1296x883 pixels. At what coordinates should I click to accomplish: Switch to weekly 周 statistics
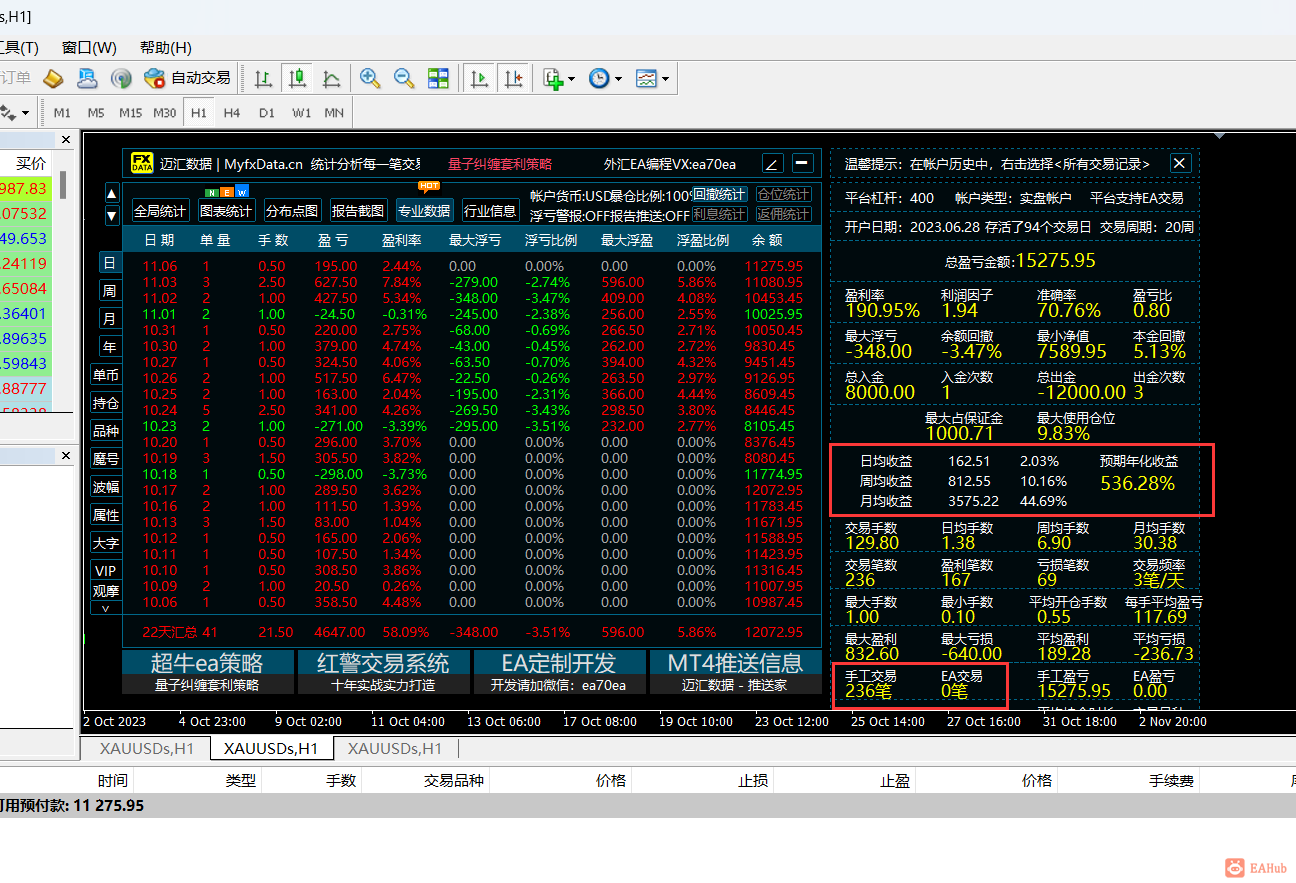[x=109, y=291]
